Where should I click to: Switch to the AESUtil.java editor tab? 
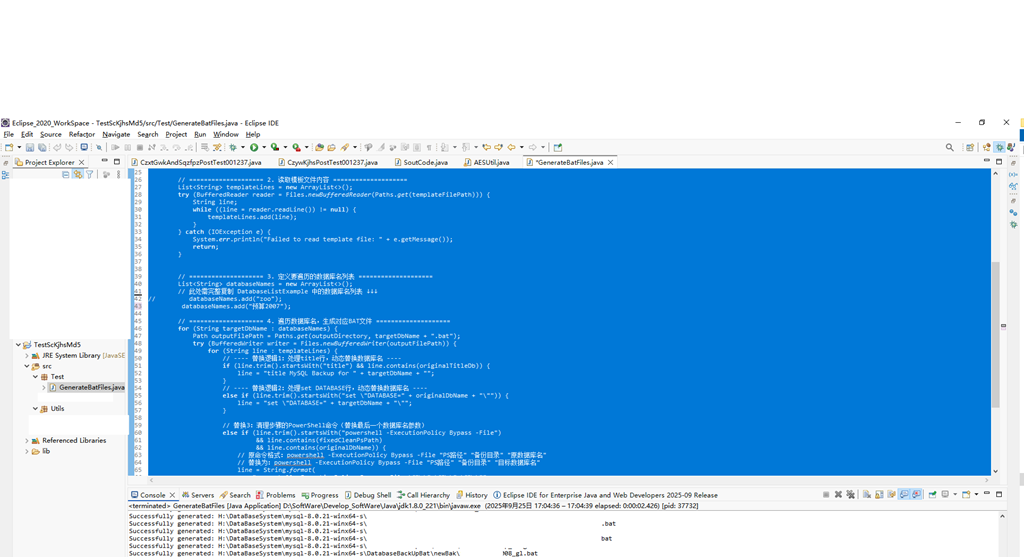487,162
